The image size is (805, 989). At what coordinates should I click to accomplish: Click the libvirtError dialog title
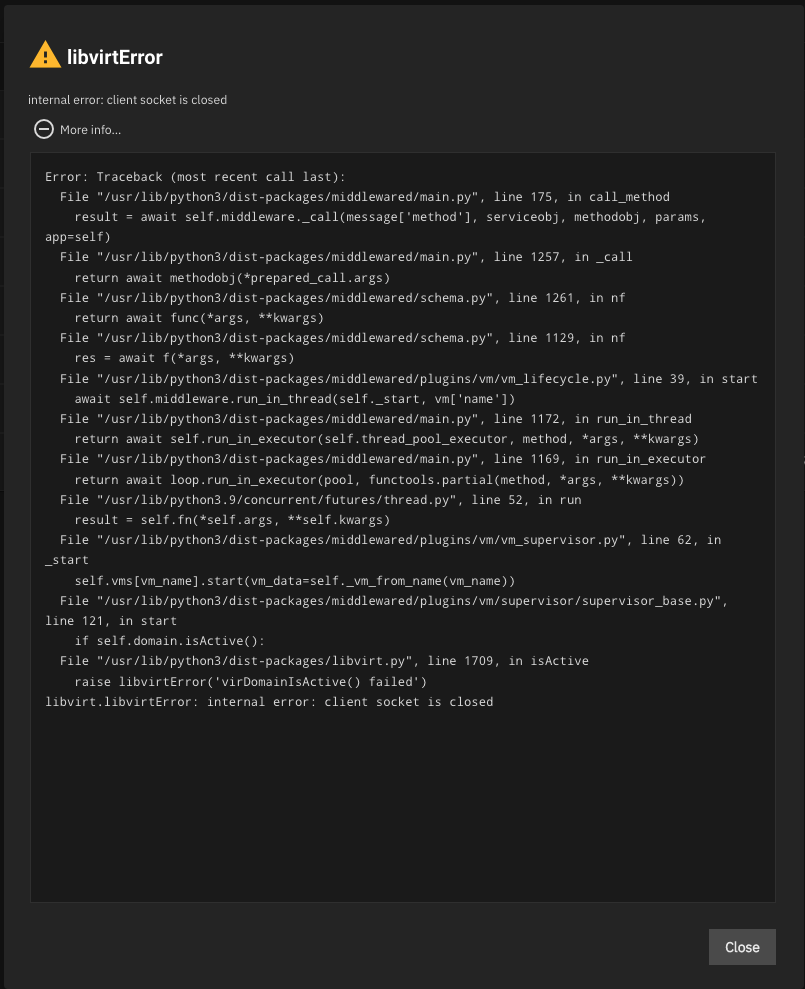[x=115, y=57]
